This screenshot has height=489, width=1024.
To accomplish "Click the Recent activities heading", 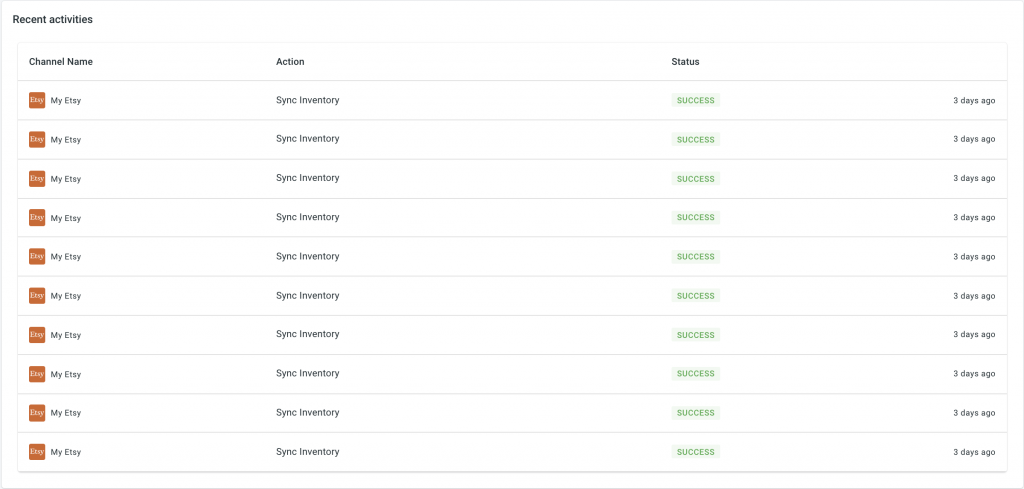I will tap(52, 20).
